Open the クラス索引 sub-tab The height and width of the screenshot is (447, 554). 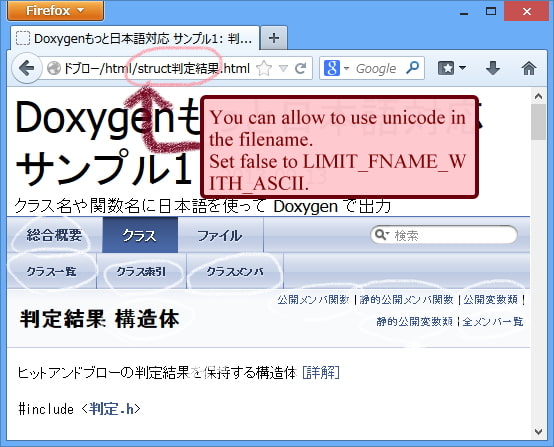141,271
